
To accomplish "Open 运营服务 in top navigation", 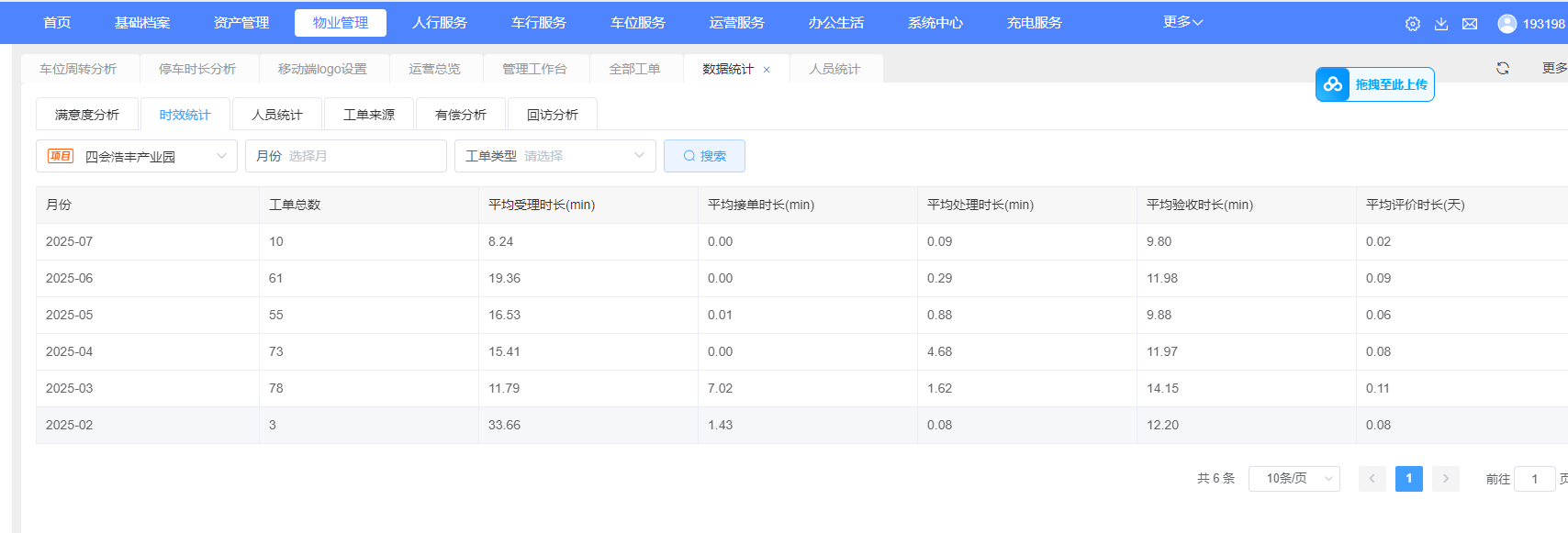I will click(736, 23).
